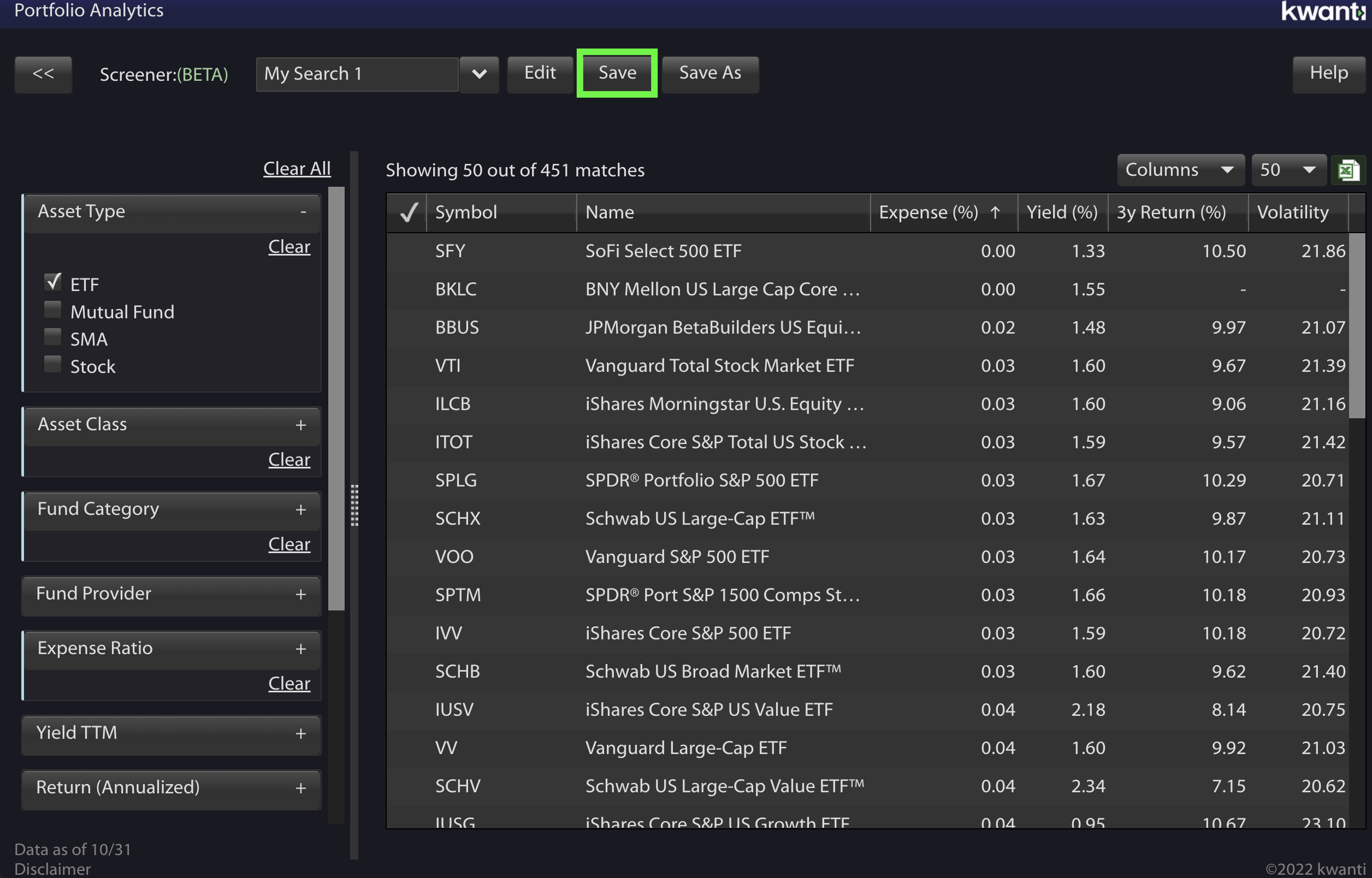This screenshot has height=878, width=1372.
Task: Clear the Fund Category filter
Action: click(x=289, y=544)
